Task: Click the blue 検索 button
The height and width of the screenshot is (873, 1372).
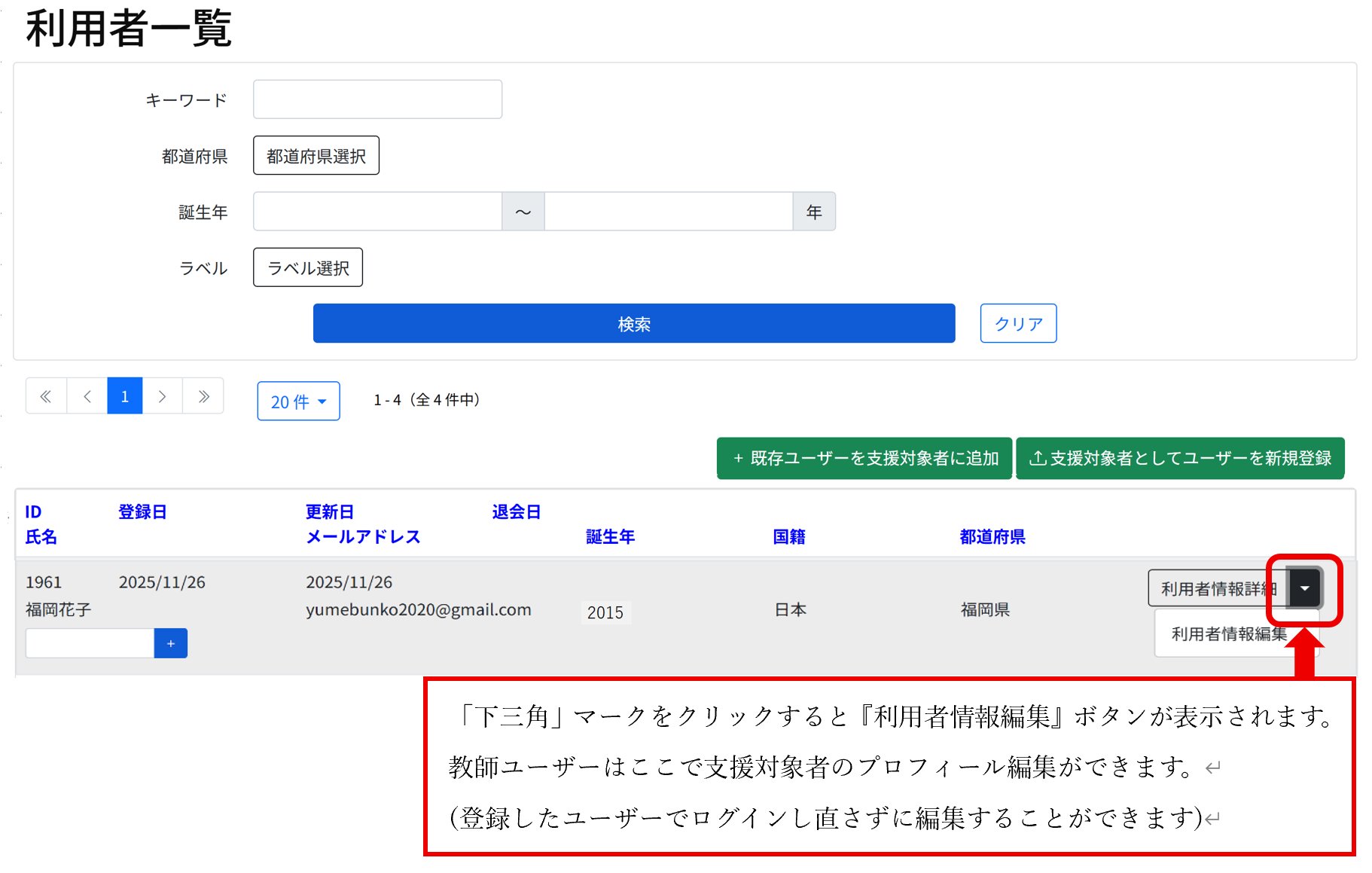Action: (634, 324)
